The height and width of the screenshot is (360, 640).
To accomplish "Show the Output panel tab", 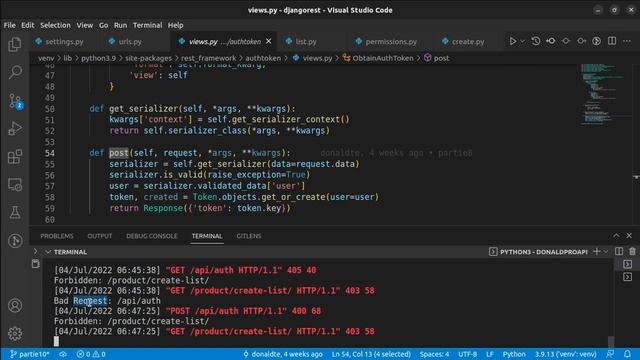I will [100, 236].
